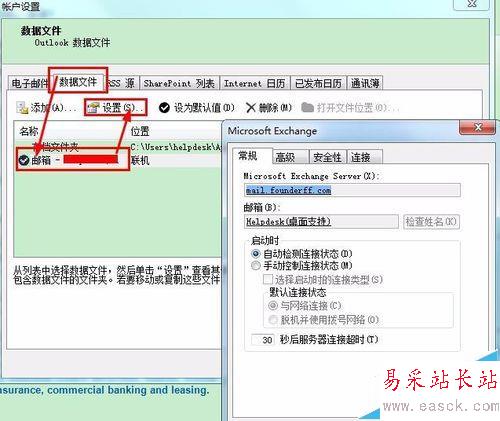This screenshot has height=421, width=500.
Task: Click 打开文件位置(O)... label
Action: click(358, 108)
